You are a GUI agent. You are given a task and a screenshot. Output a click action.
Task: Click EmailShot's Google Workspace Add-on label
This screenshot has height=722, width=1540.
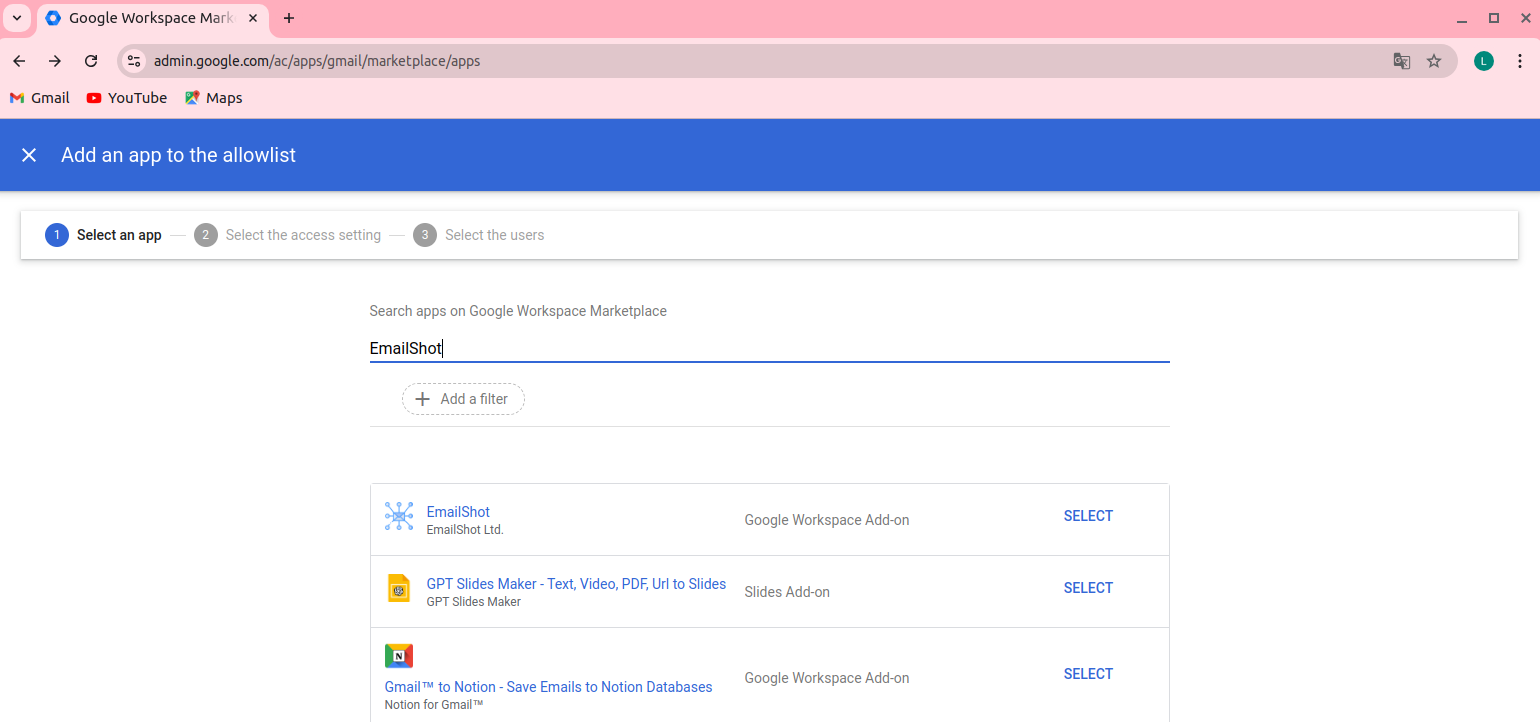point(827,520)
